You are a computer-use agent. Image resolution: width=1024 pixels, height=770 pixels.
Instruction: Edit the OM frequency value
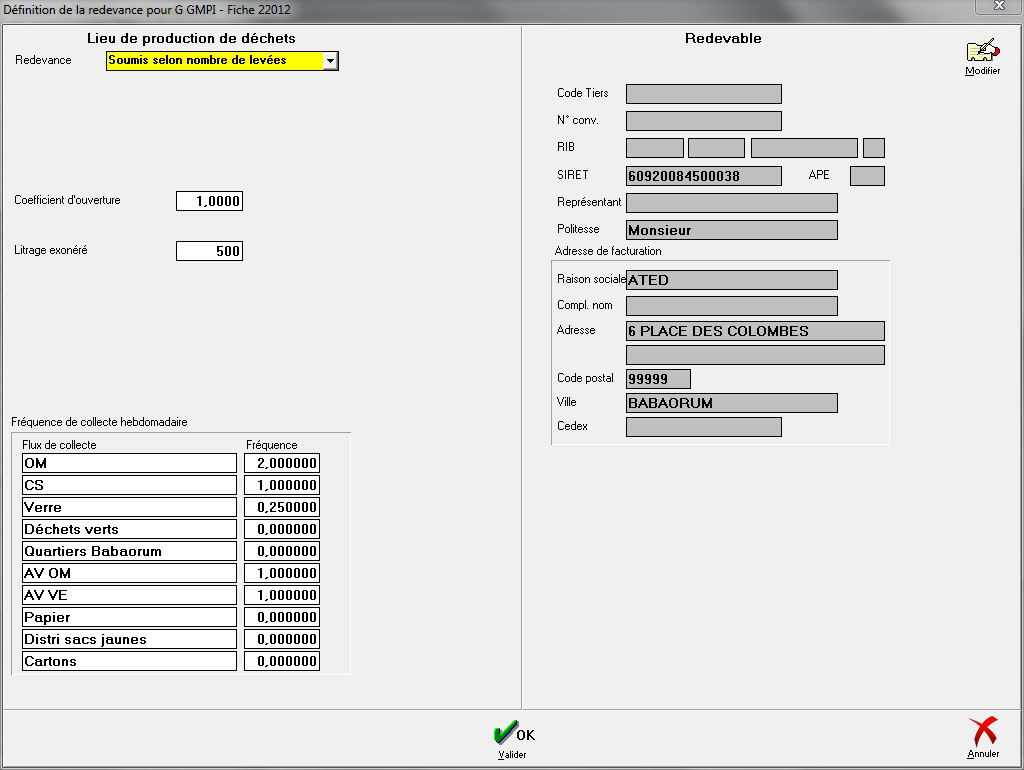click(282, 463)
